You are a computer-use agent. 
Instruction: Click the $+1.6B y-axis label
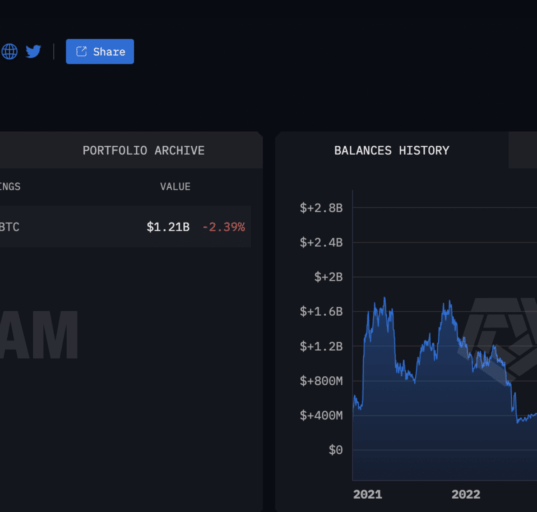321,311
